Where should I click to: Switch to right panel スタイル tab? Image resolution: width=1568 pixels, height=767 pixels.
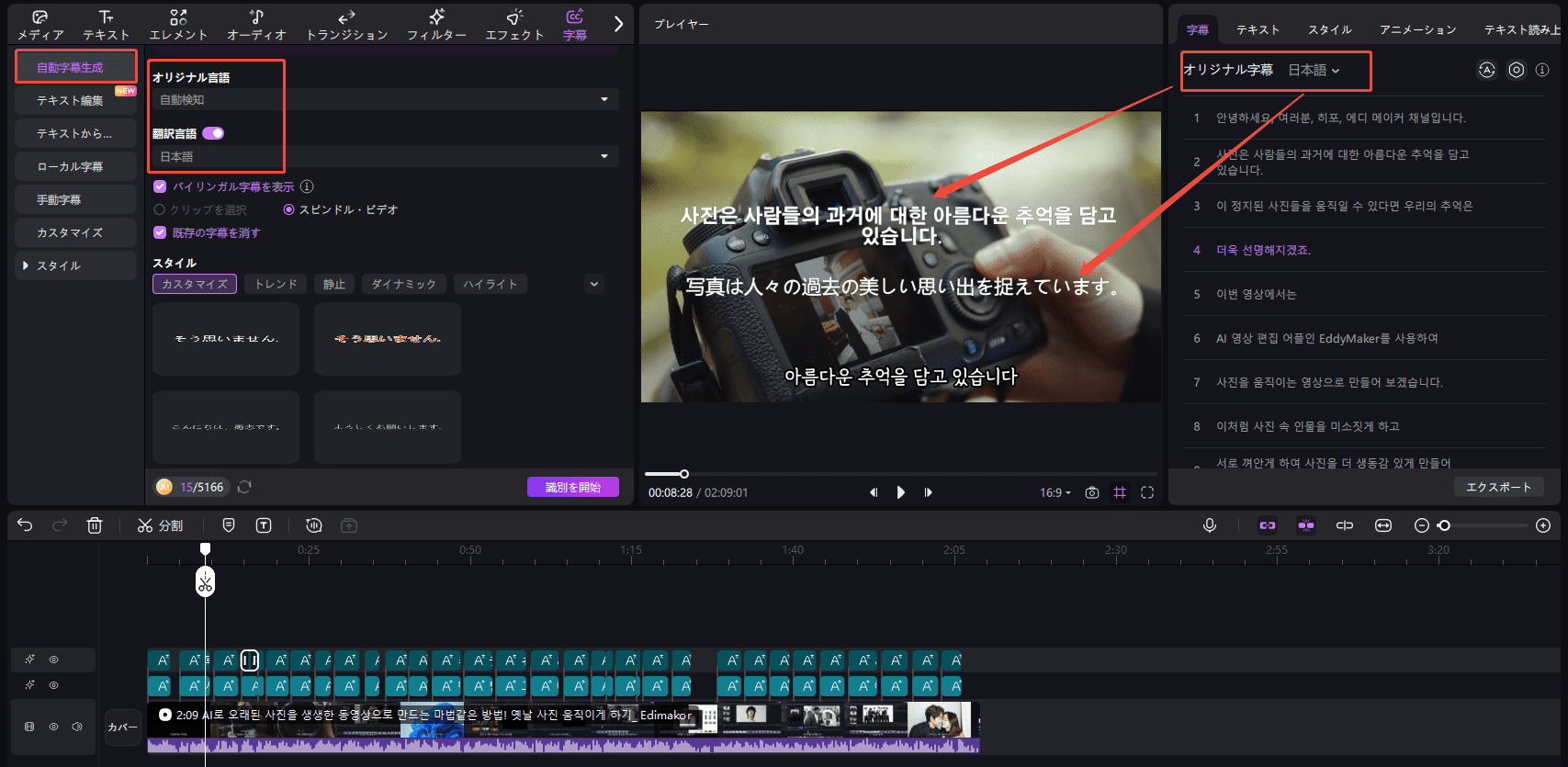point(1330,29)
